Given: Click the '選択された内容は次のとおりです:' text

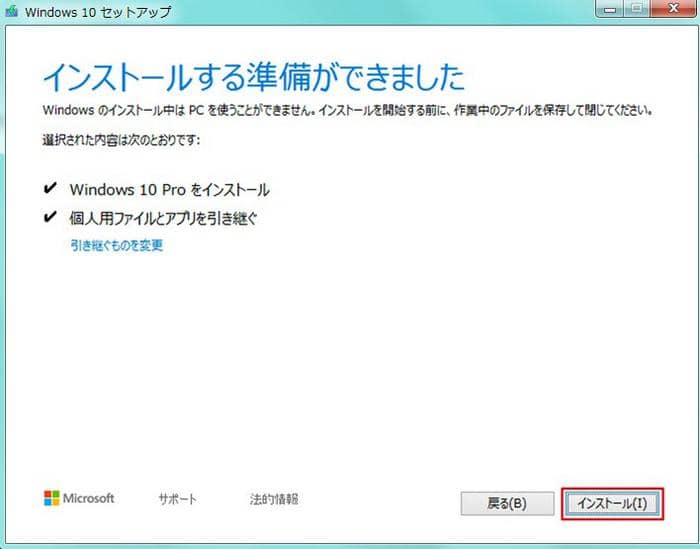Looking at the screenshot, I should click(121, 140).
